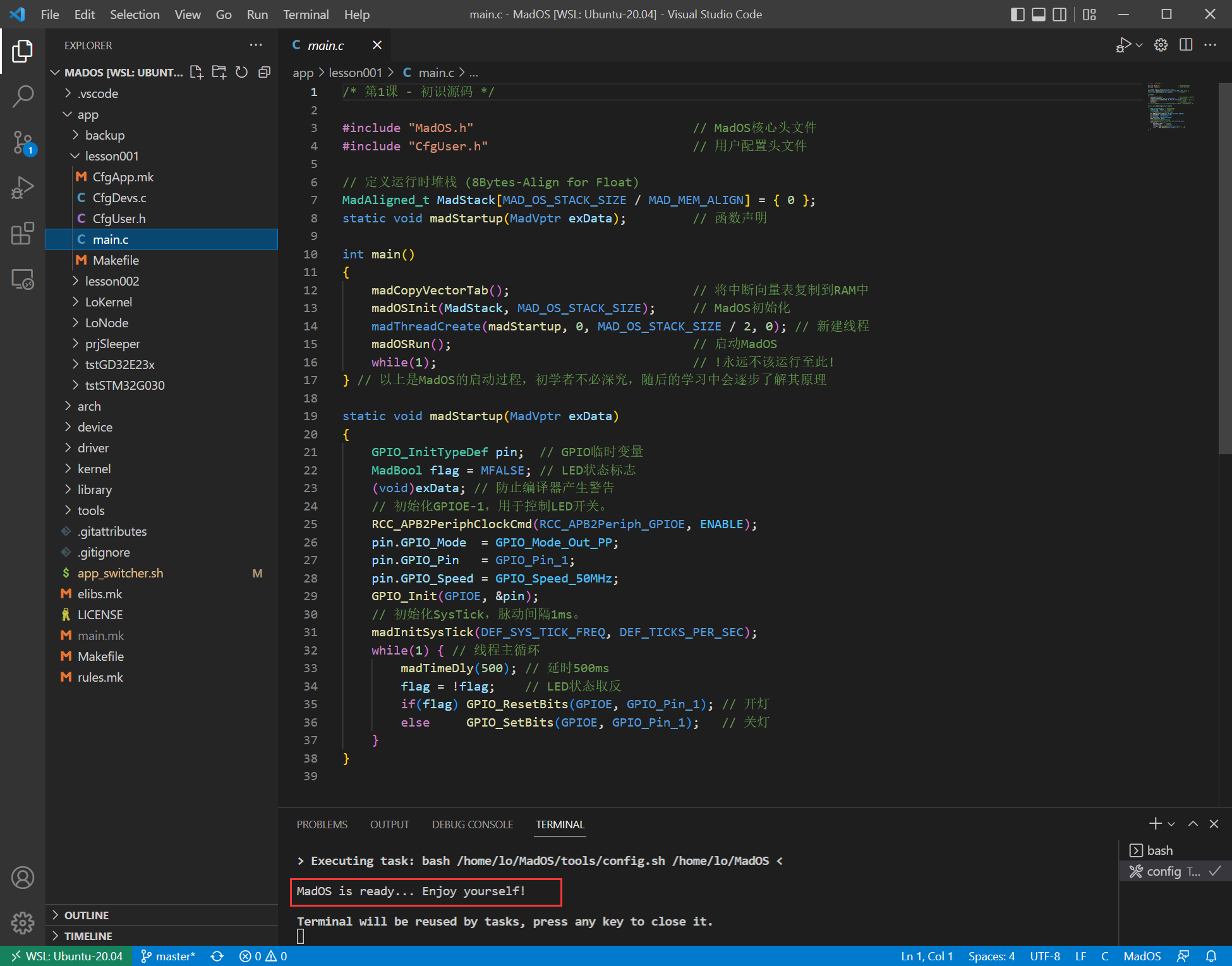Open Accounts menu in activity bar

tap(23, 878)
